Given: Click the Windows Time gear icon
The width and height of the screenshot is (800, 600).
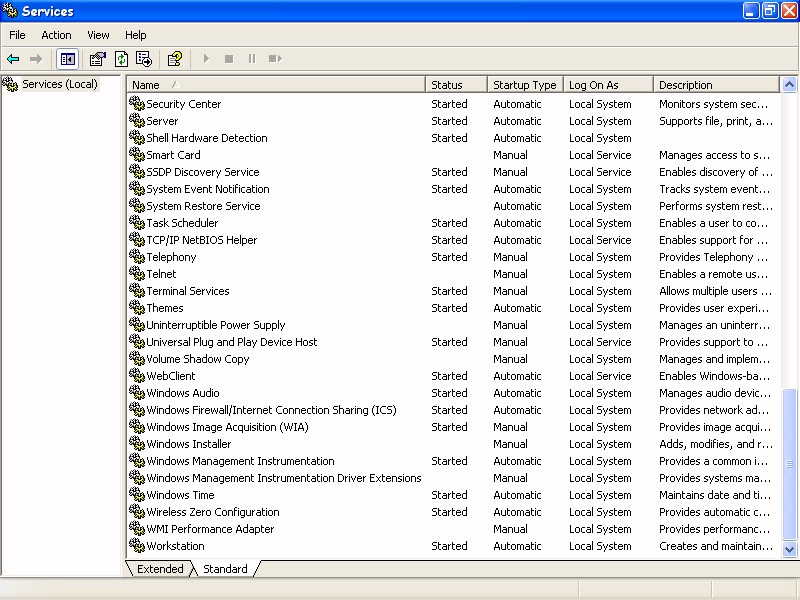Looking at the screenshot, I should [137, 494].
